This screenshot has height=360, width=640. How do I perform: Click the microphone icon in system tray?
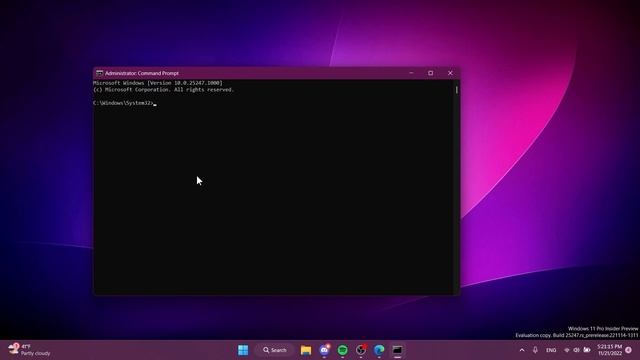click(x=535, y=350)
